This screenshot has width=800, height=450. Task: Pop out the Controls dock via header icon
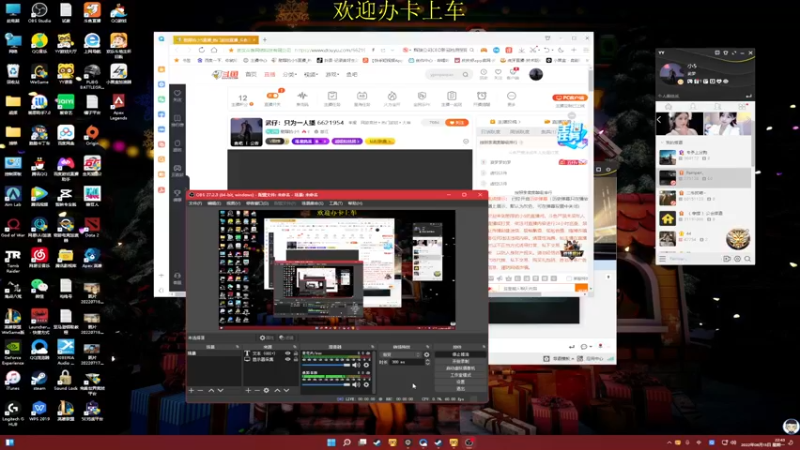pyautogui.click(x=484, y=346)
